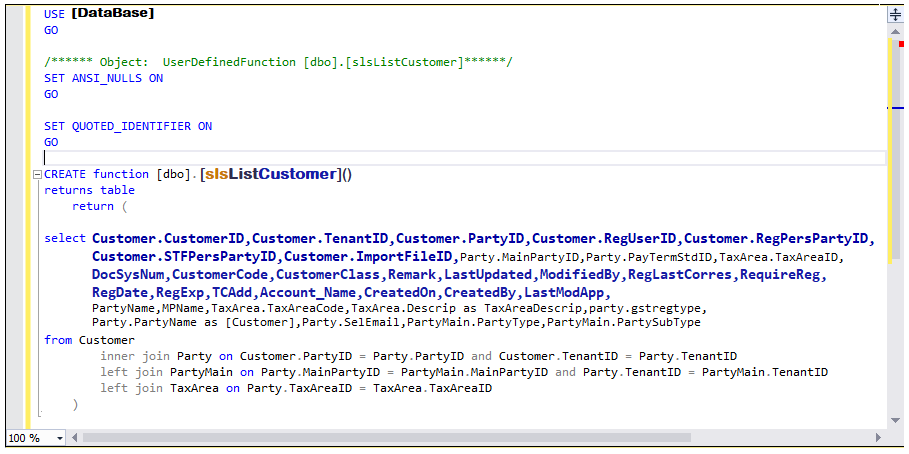909x454 pixels.
Task: Click the horizontal scrollbar left arrow
Action: click(x=75, y=437)
